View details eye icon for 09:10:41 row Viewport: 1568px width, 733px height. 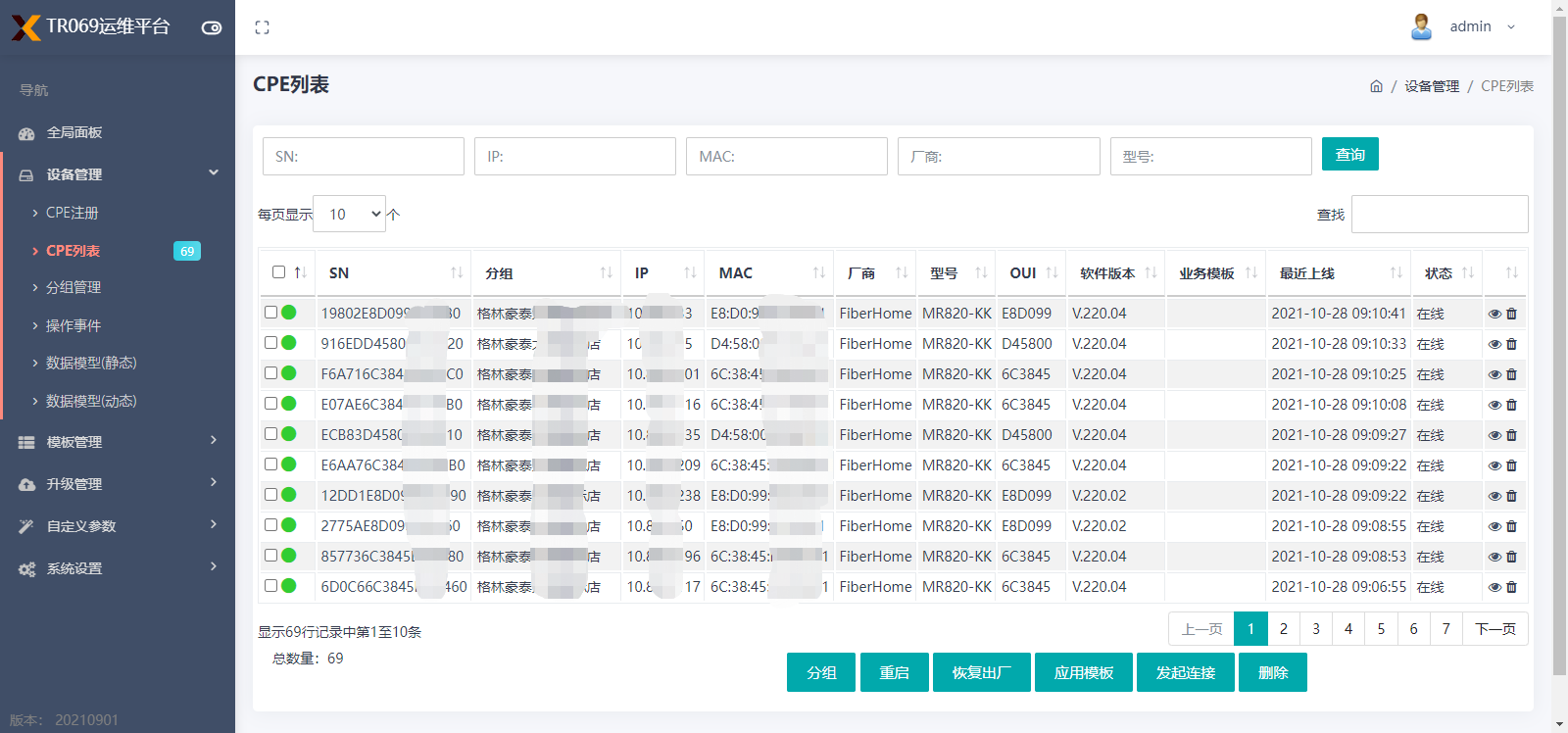1494,315
